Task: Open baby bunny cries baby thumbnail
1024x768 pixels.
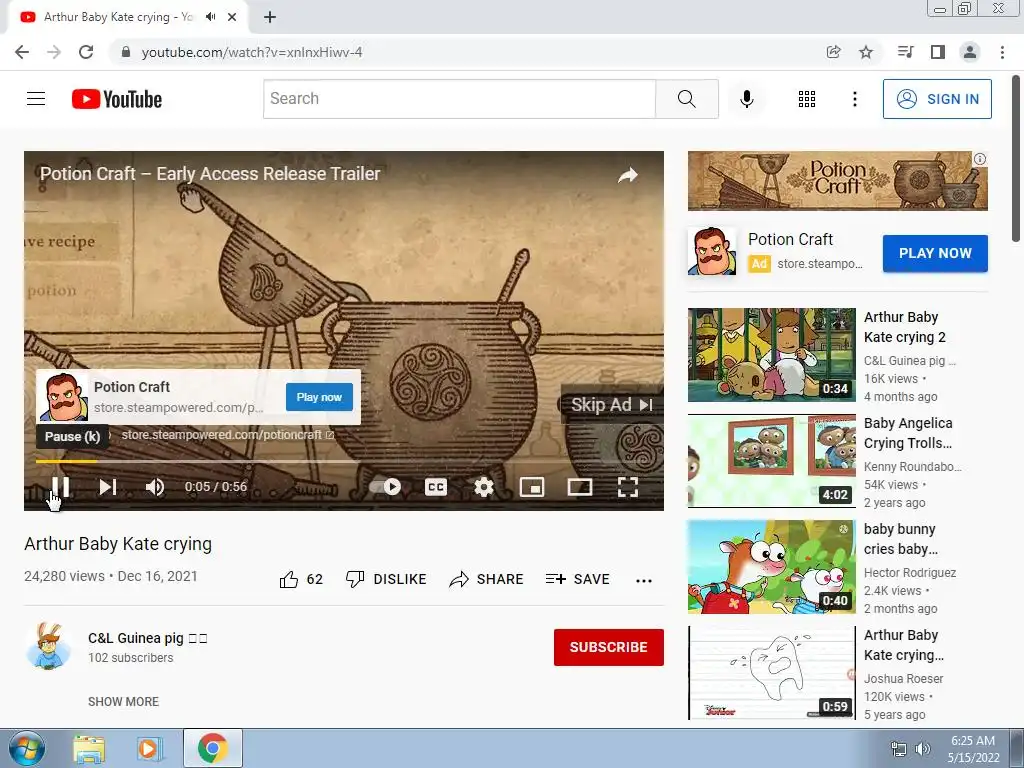Action: click(771, 567)
